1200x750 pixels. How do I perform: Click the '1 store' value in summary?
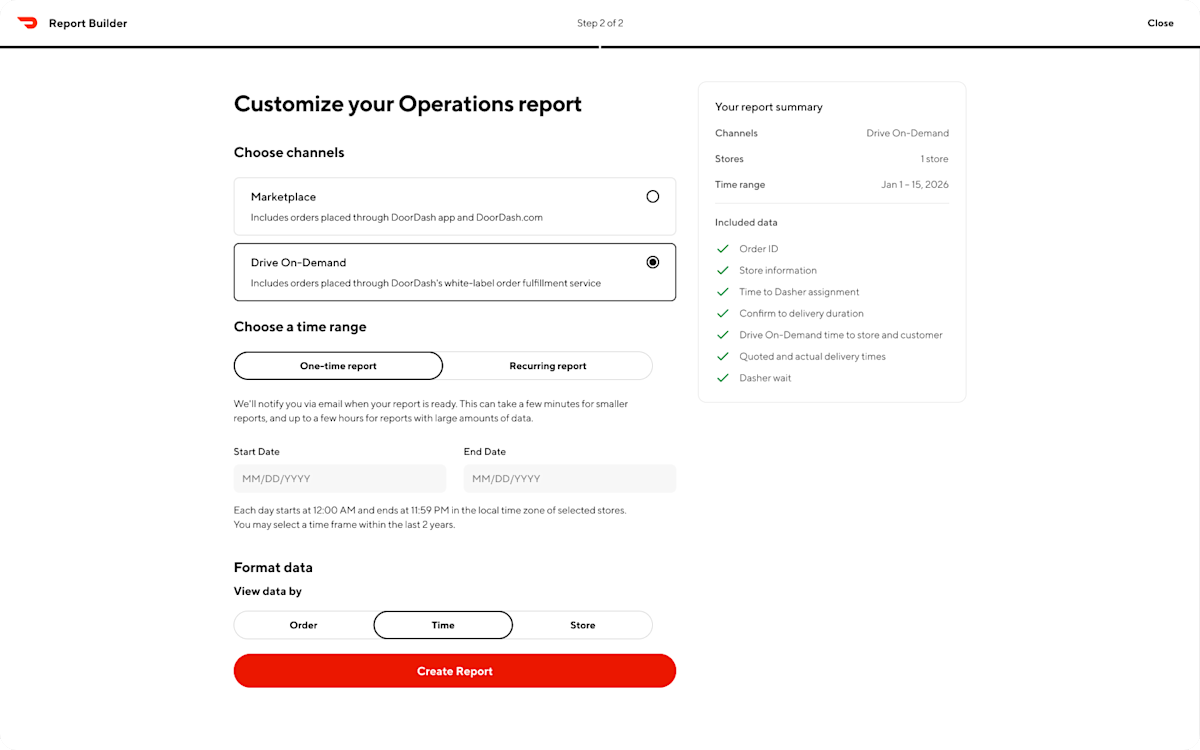point(934,159)
